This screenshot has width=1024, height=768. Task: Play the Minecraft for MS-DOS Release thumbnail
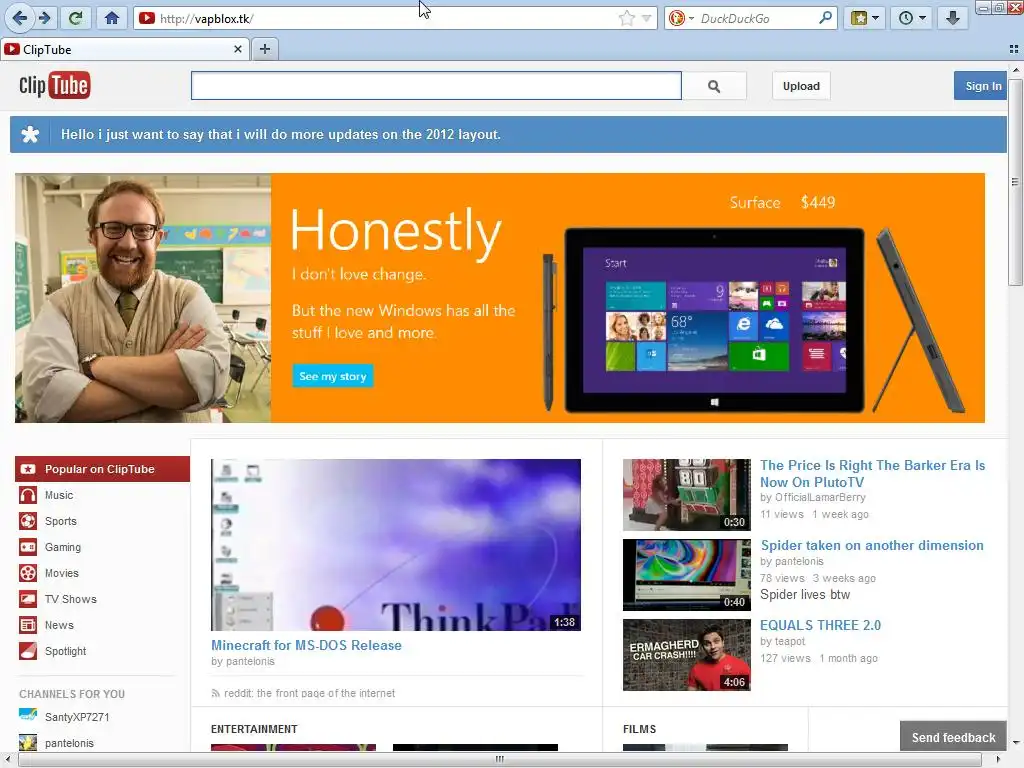pyautogui.click(x=396, y=545)
